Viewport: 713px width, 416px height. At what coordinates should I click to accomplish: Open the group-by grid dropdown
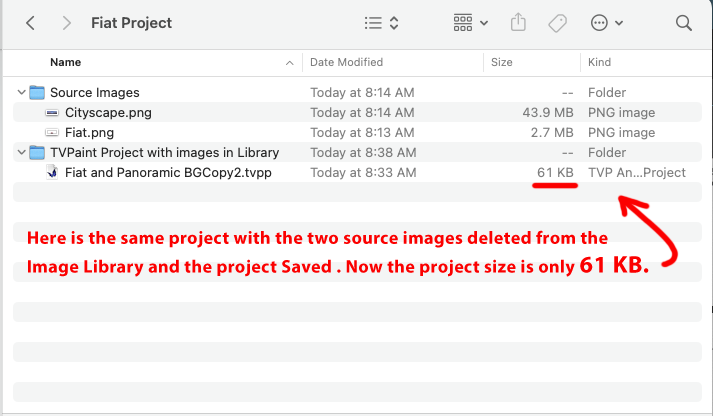click(x=471, y=23)
